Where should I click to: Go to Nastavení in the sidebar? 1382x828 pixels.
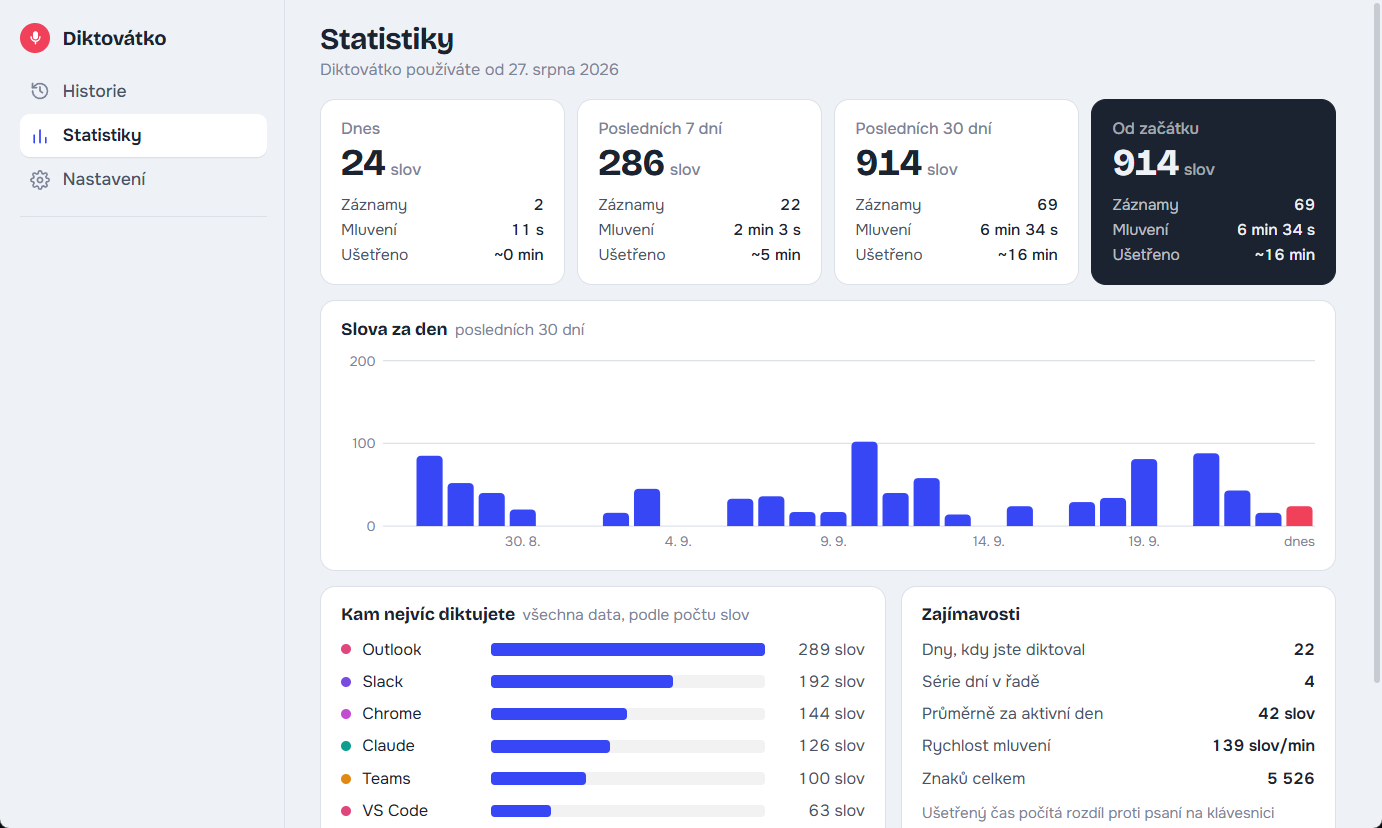click(x=143, y=180)
